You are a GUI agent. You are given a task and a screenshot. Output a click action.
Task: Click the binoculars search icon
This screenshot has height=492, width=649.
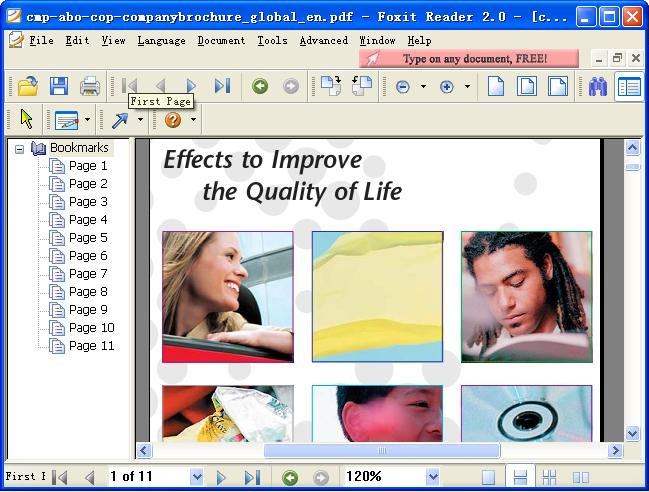(598, 86)
